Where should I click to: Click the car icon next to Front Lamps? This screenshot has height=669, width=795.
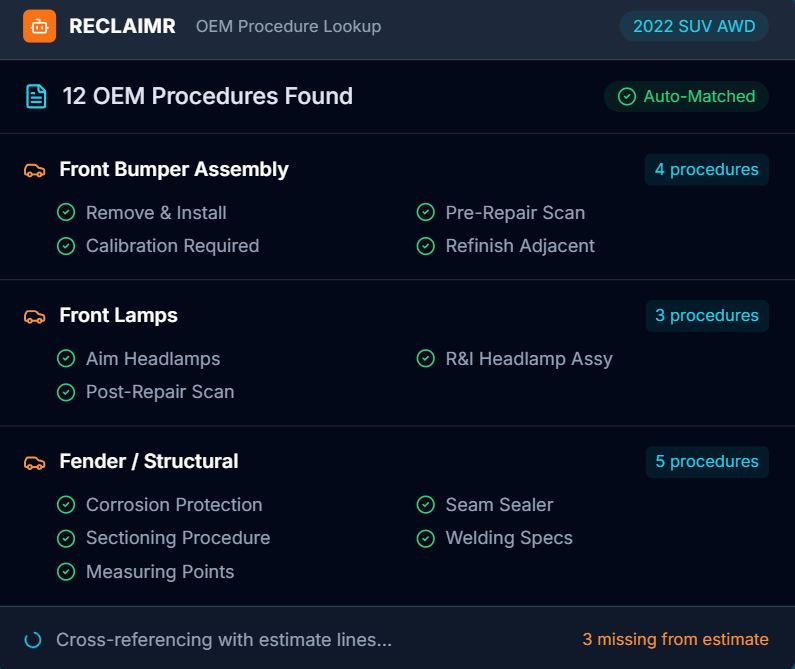coord(35,316)
